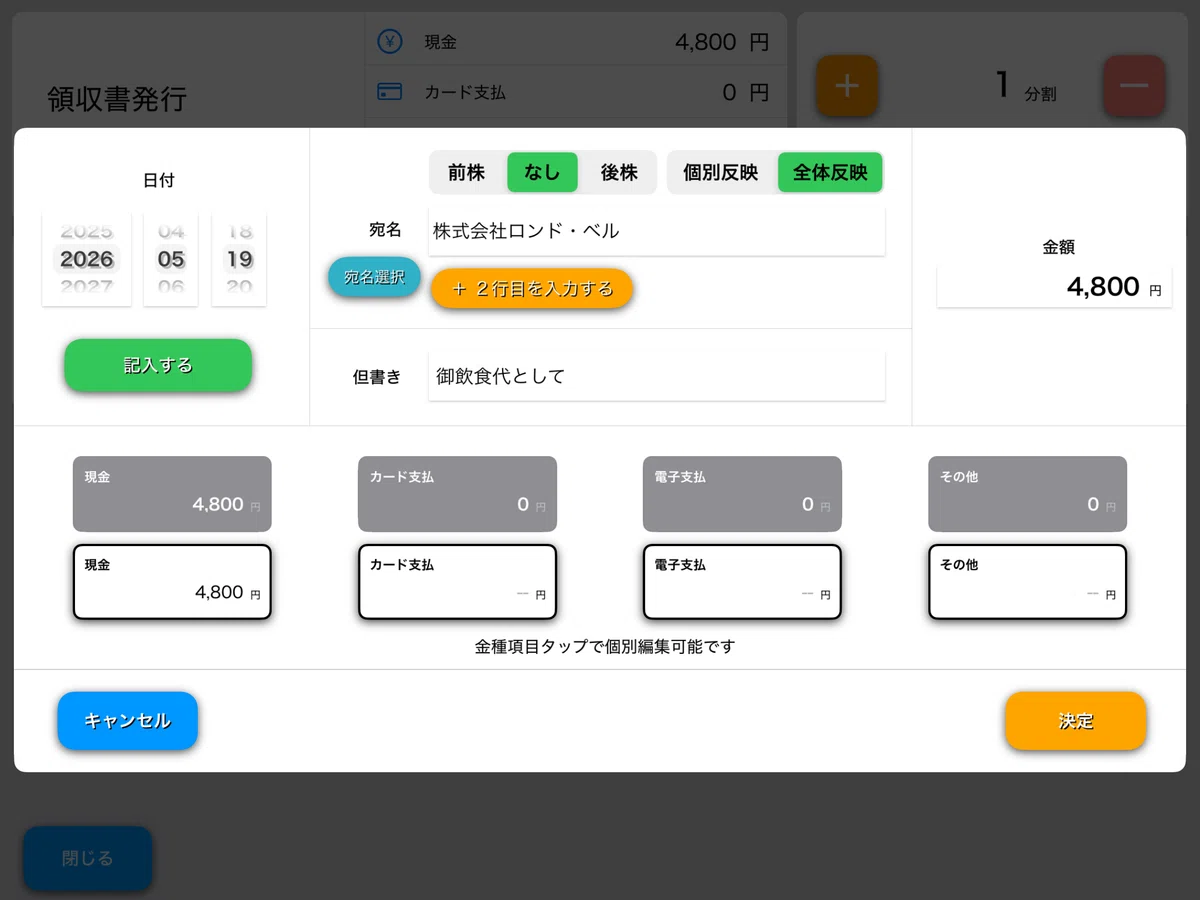The height and width of the screenshot is (900, 1200).
Task: Select previous year 2025 in picker
Action: [x=87, y=231]
